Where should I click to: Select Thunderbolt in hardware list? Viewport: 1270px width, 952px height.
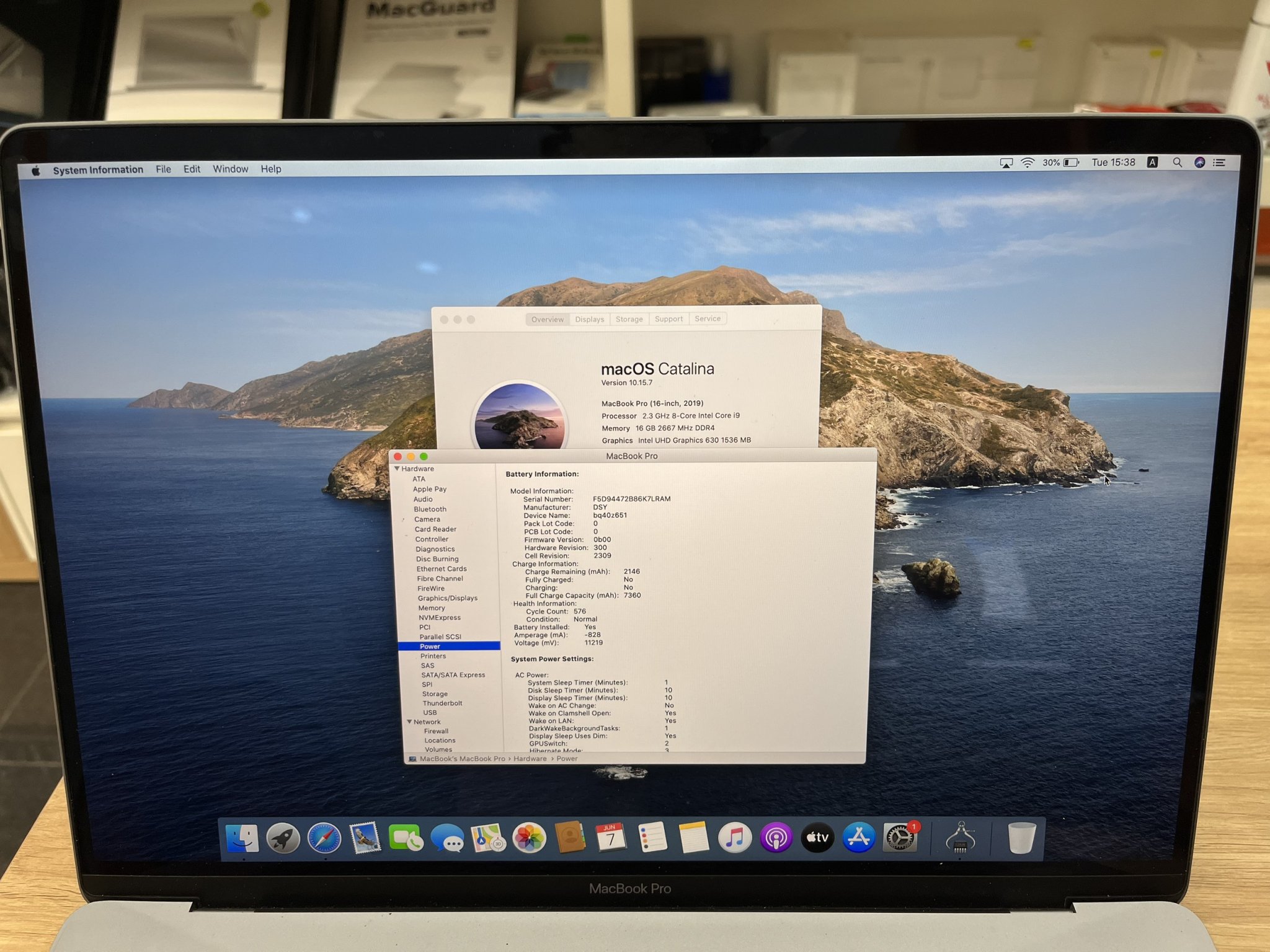442,703
